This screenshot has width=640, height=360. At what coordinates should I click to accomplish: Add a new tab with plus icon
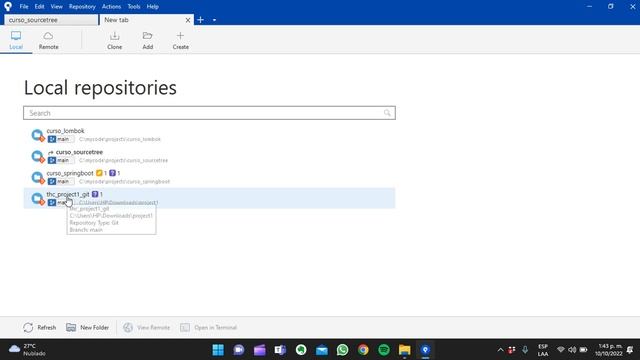200,20
